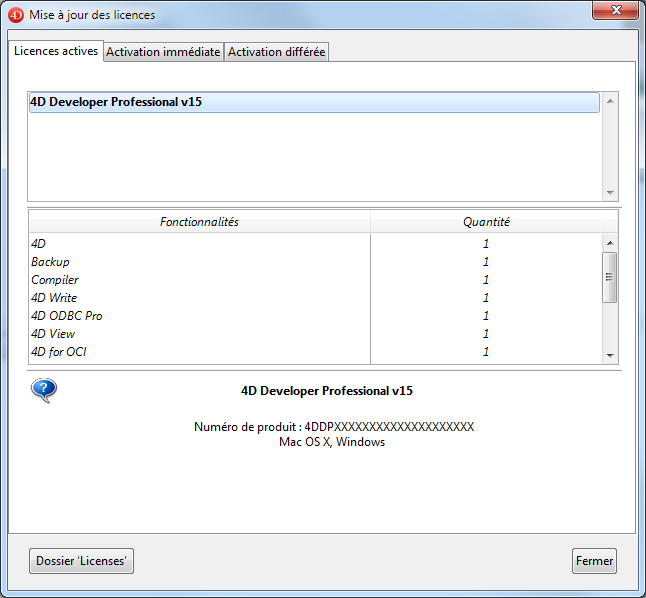Screen dimensions: 646x598
Task: Select 4D Developer Professional v15 license entry
Action: coord(314,102)
